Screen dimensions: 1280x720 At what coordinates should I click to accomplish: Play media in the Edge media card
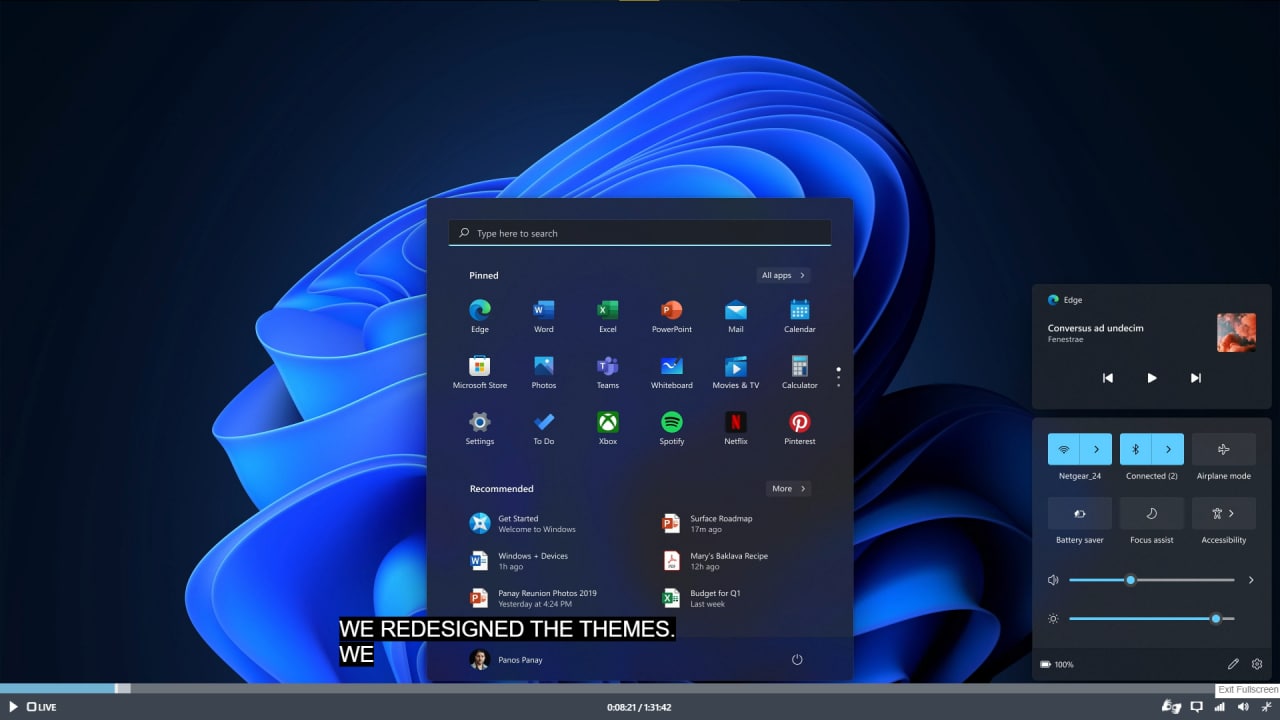[1152, 378]
